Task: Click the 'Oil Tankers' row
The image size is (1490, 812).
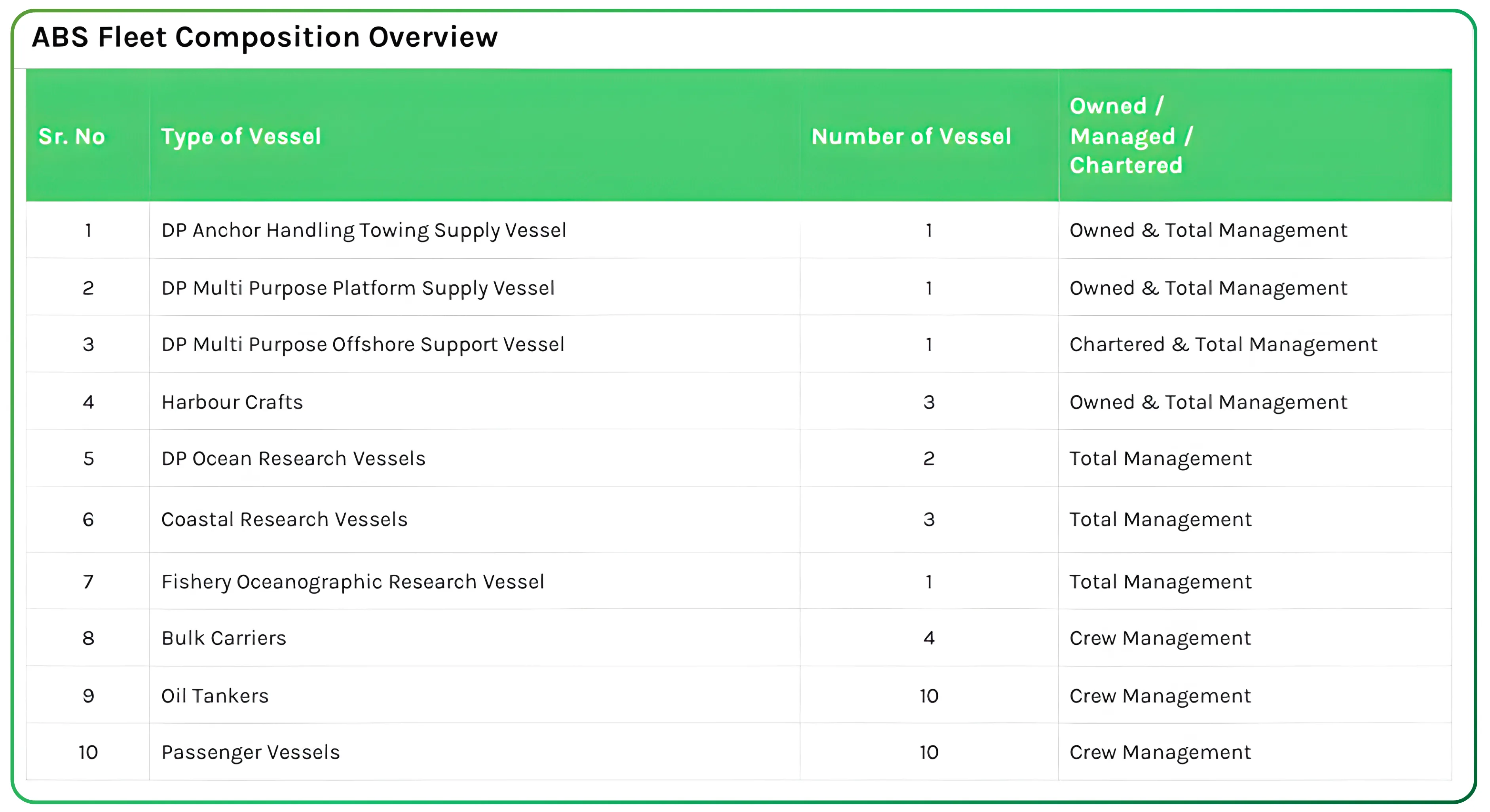Action: pos(214,696)
